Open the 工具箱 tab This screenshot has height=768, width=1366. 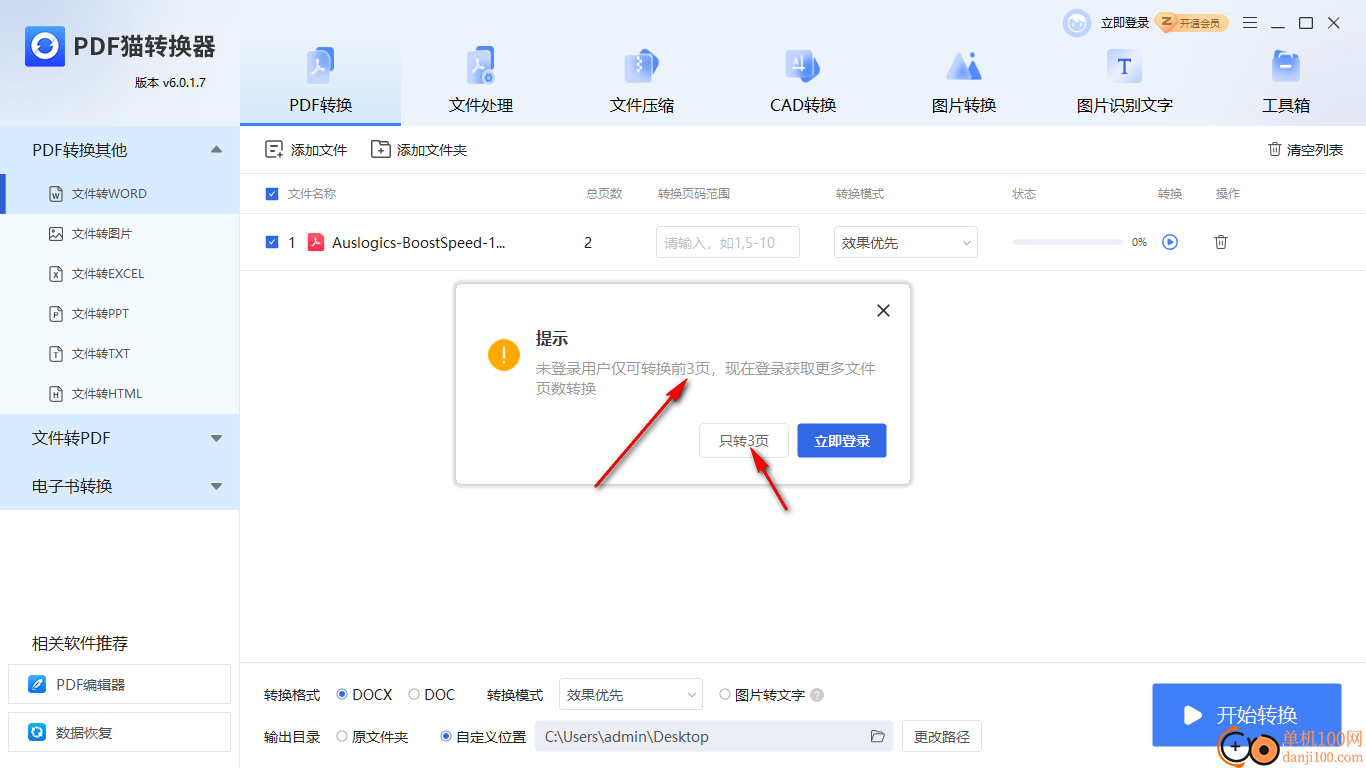tap(1285, 82)
